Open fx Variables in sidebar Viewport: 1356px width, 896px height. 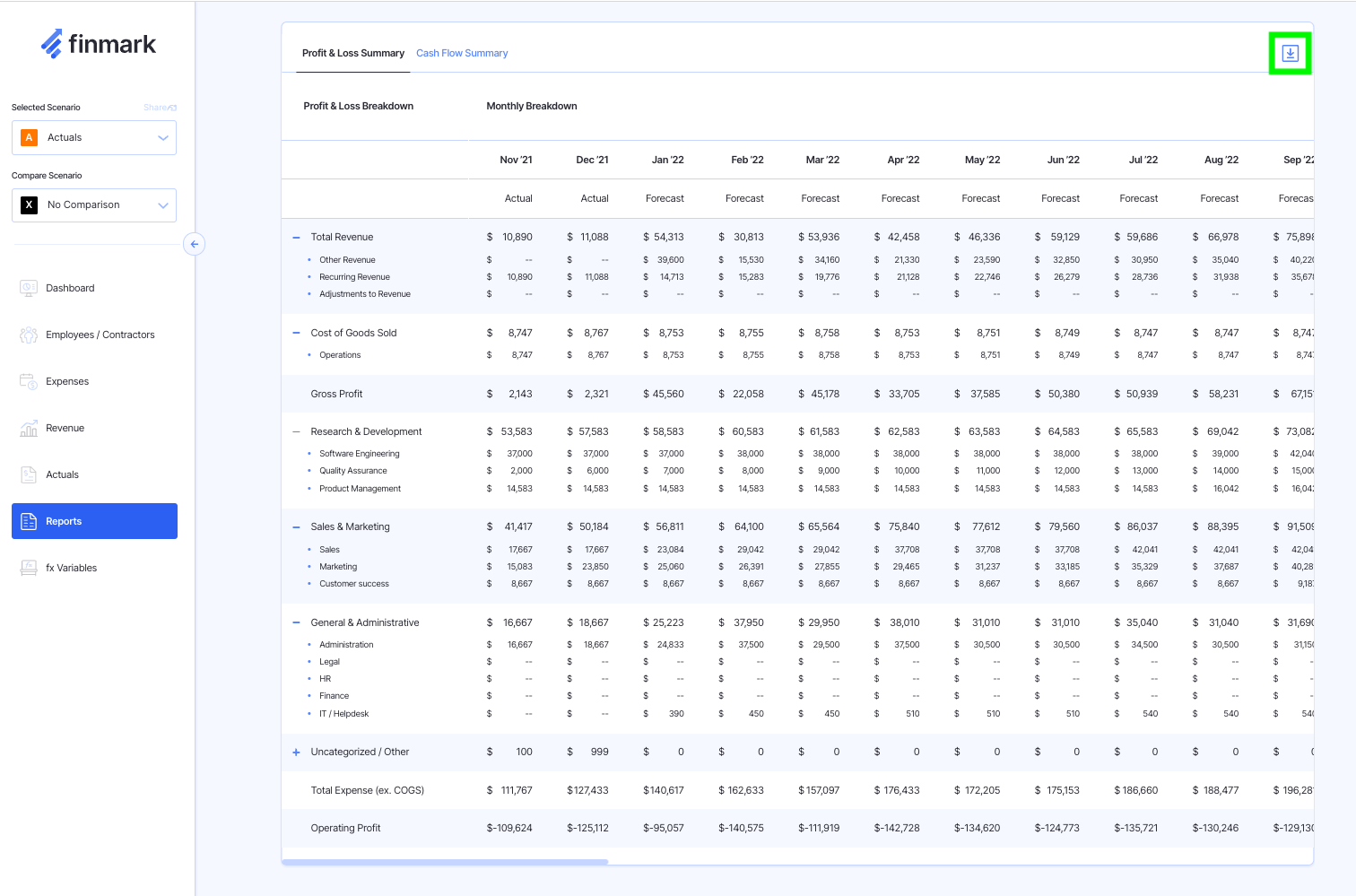pyautogui.click(x=71, y=568)
